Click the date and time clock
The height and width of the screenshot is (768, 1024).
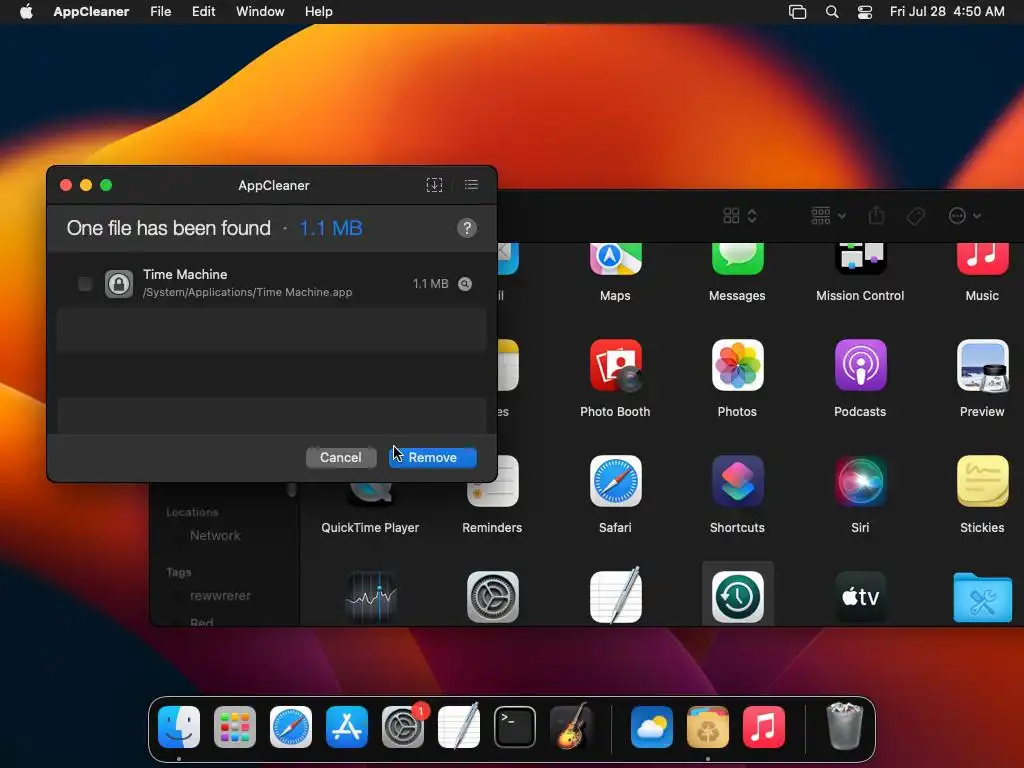click(947, 11)
